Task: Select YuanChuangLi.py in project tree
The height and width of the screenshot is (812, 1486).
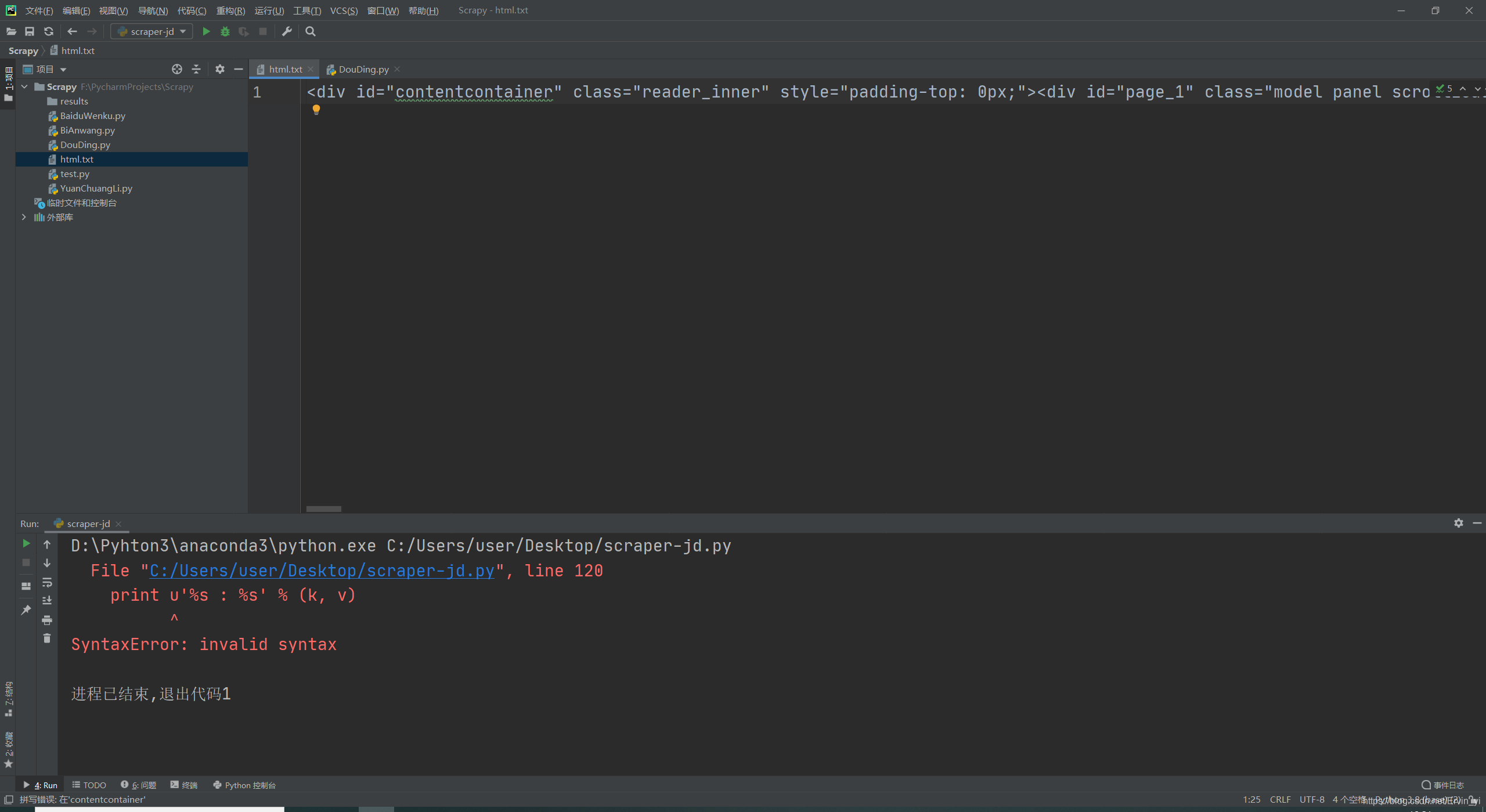Action: click(96, 188)
